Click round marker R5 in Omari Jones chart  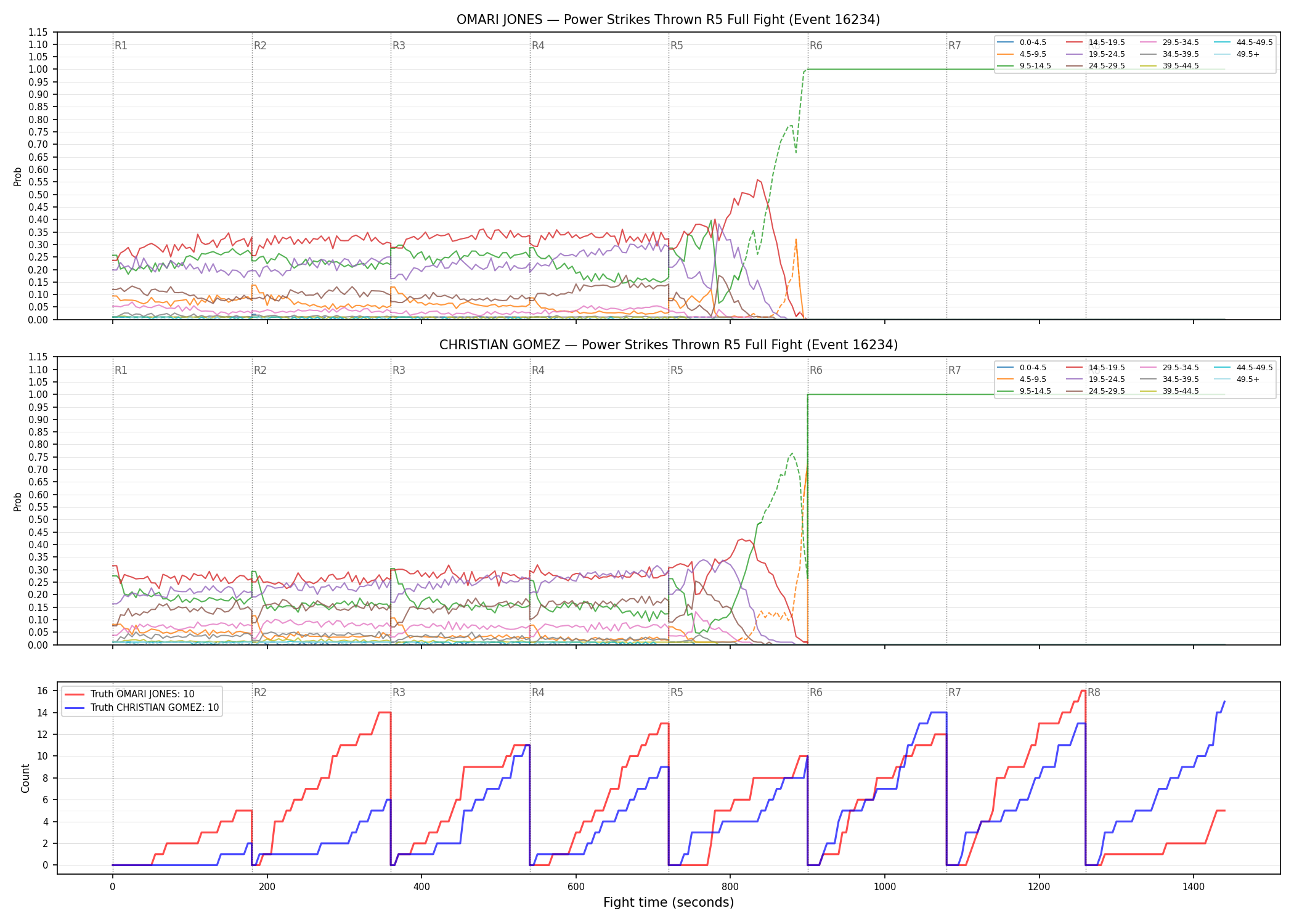(677, 46)
